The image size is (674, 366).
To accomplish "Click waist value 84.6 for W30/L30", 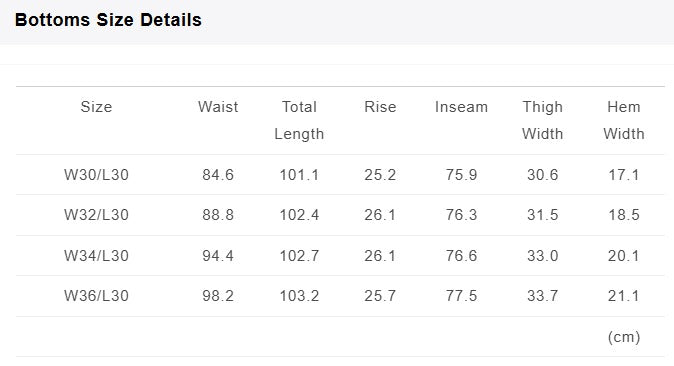I will [218, 175].
